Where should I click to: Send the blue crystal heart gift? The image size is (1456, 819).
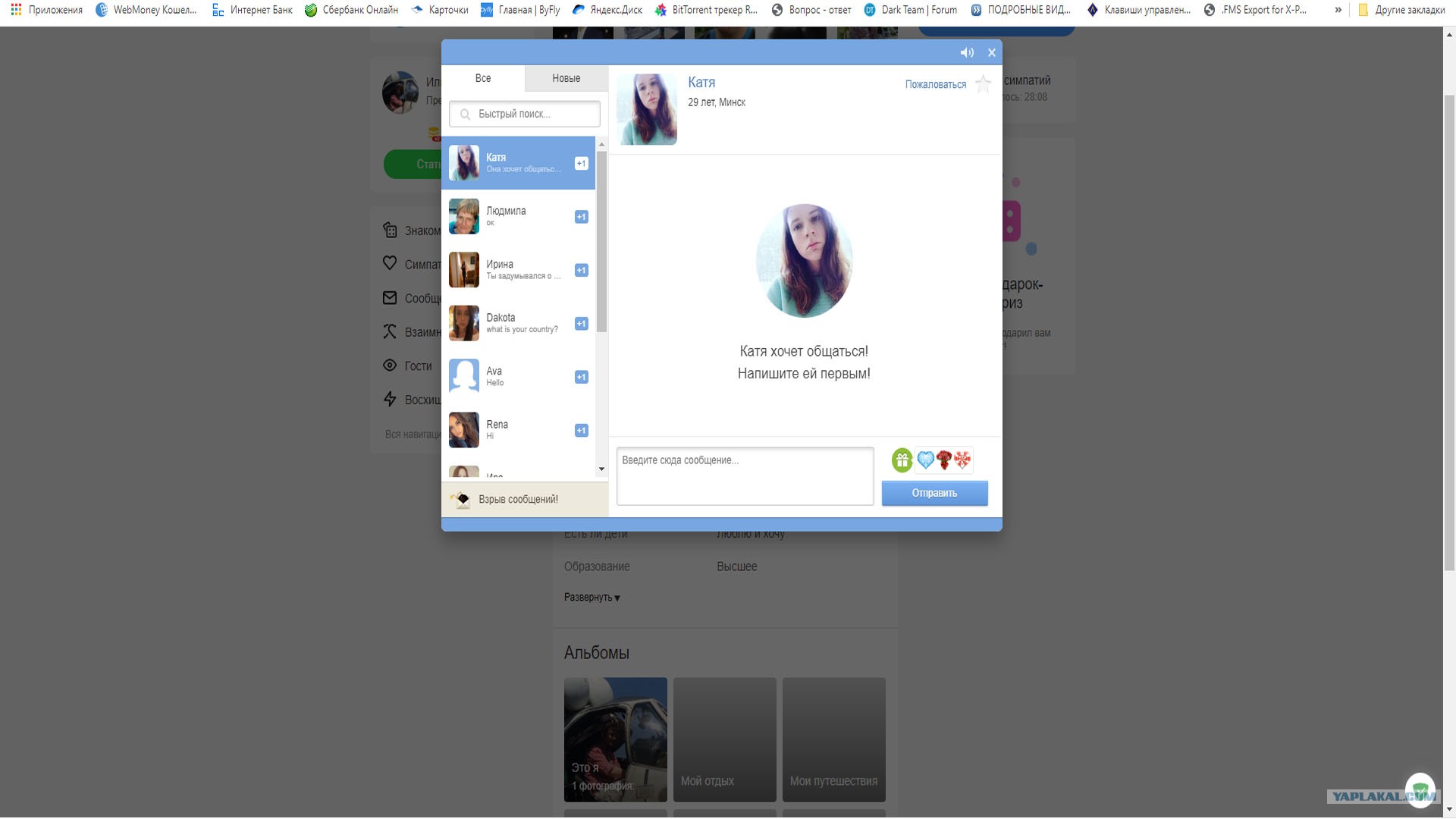[x=926, y=460]
